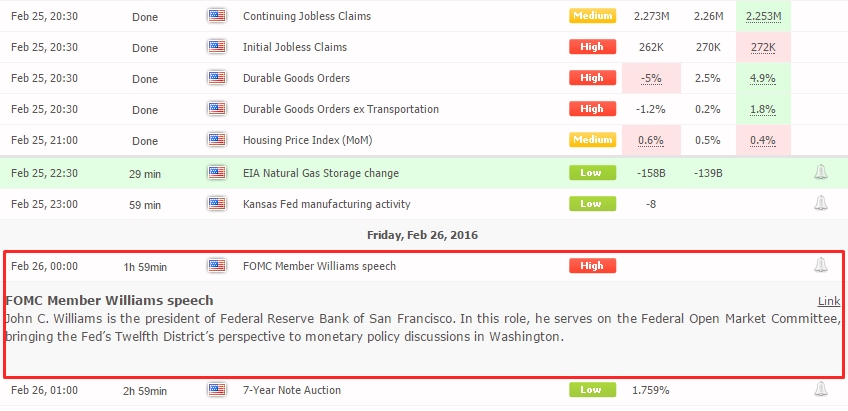Expand the Initial Jobless Claims event
The image size is (848, 411).
point(424,47)
